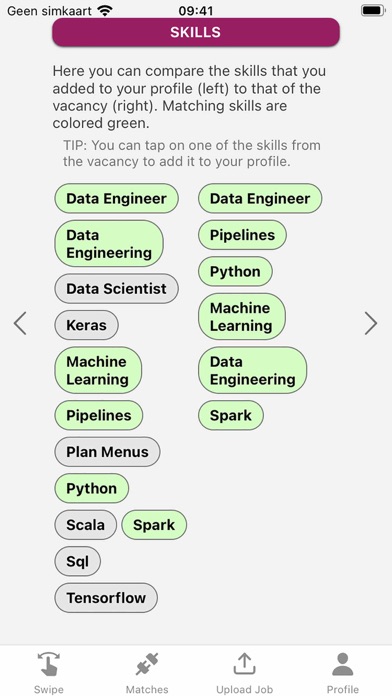Select the Scala skill chip
The image size is (392, 696).
86,525
